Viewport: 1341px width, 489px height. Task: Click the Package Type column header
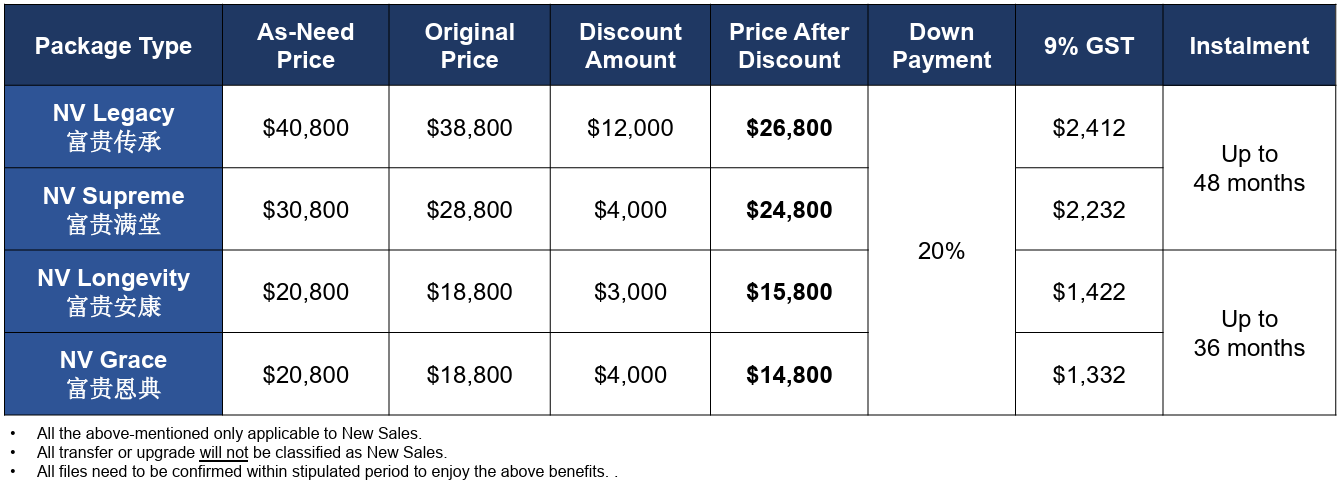point(113,46)
